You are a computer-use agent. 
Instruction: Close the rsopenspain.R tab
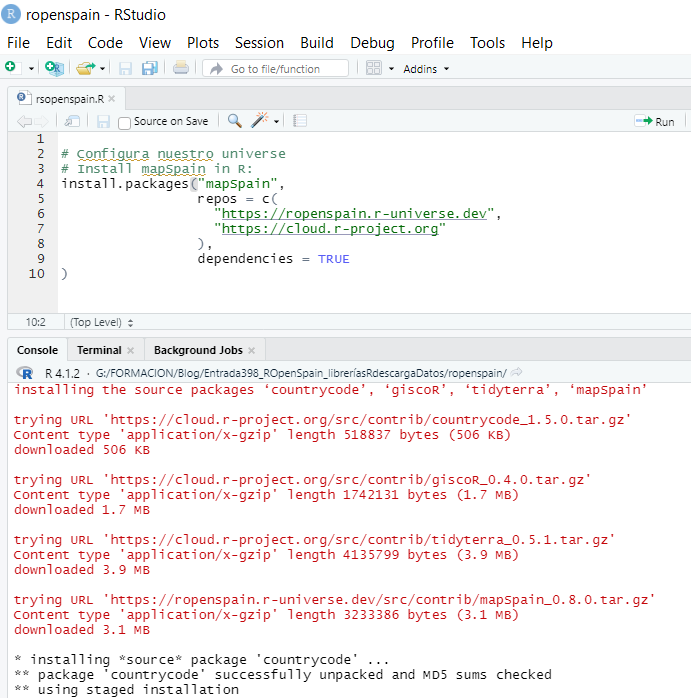point(112,99)
